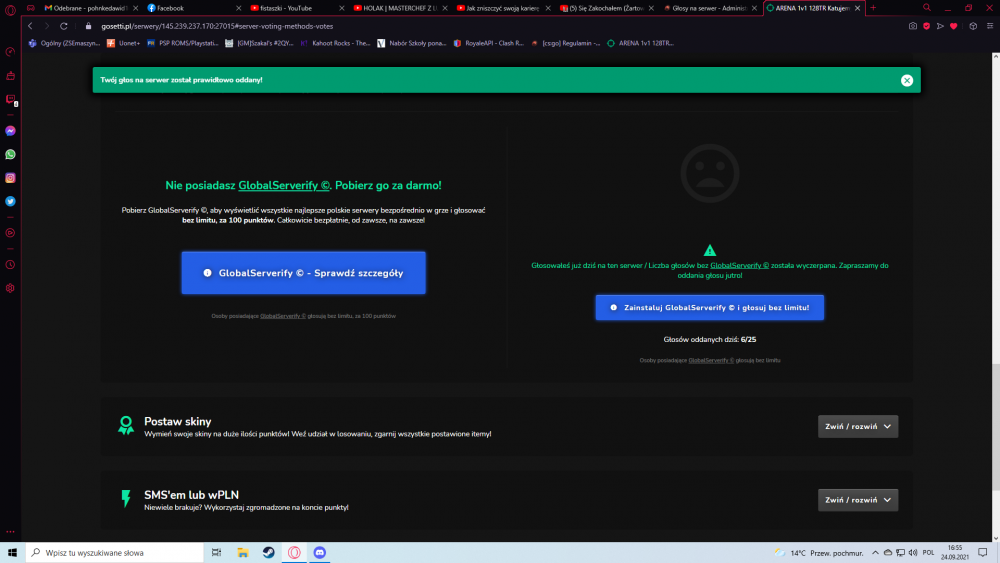Open the [csgo] Regulamin bookmark
This screenshot has width=1000, height=563.
pyautogui.click(x=566, y=43)
